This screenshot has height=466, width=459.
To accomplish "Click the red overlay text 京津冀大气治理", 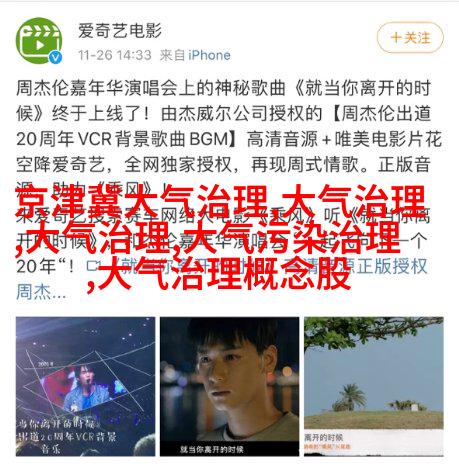I will 142,200.
